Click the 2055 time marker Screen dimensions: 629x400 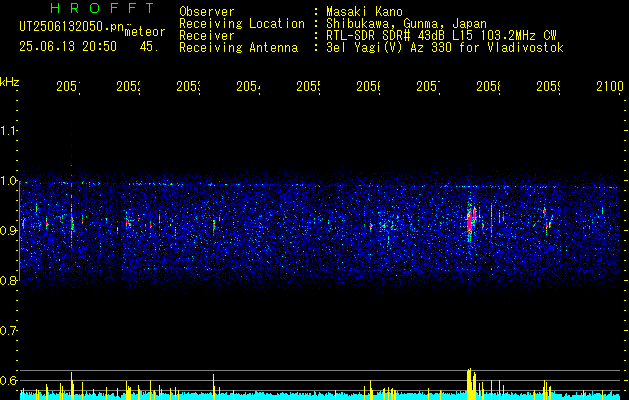tap(308, 86)
